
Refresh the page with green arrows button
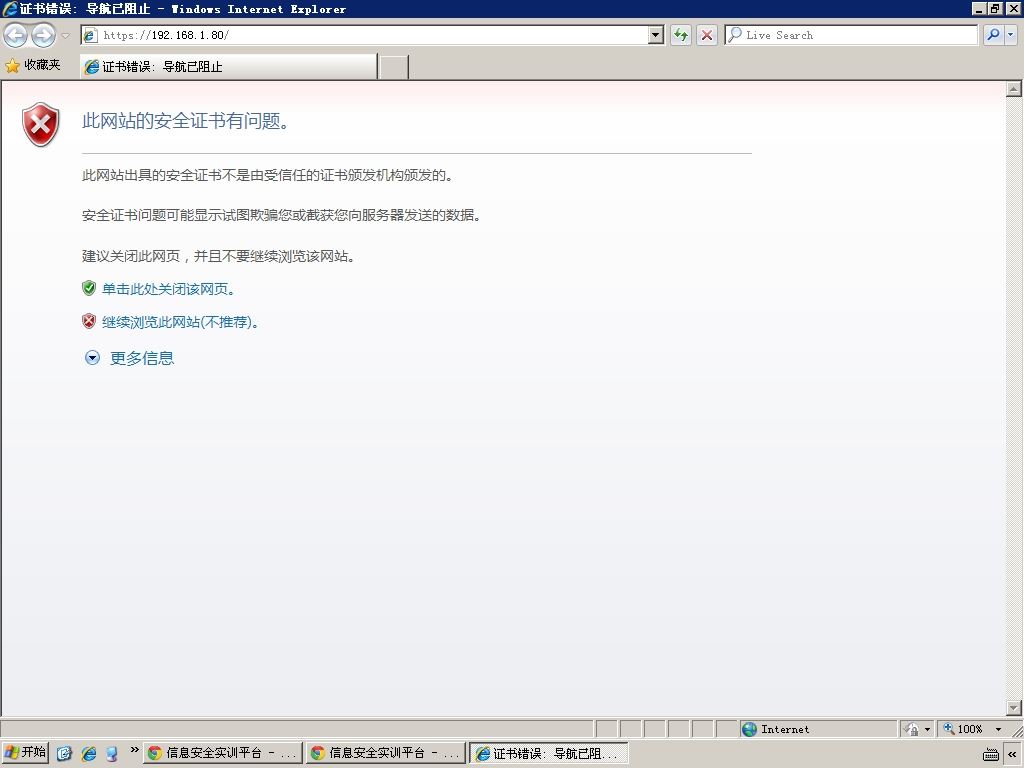680,35
